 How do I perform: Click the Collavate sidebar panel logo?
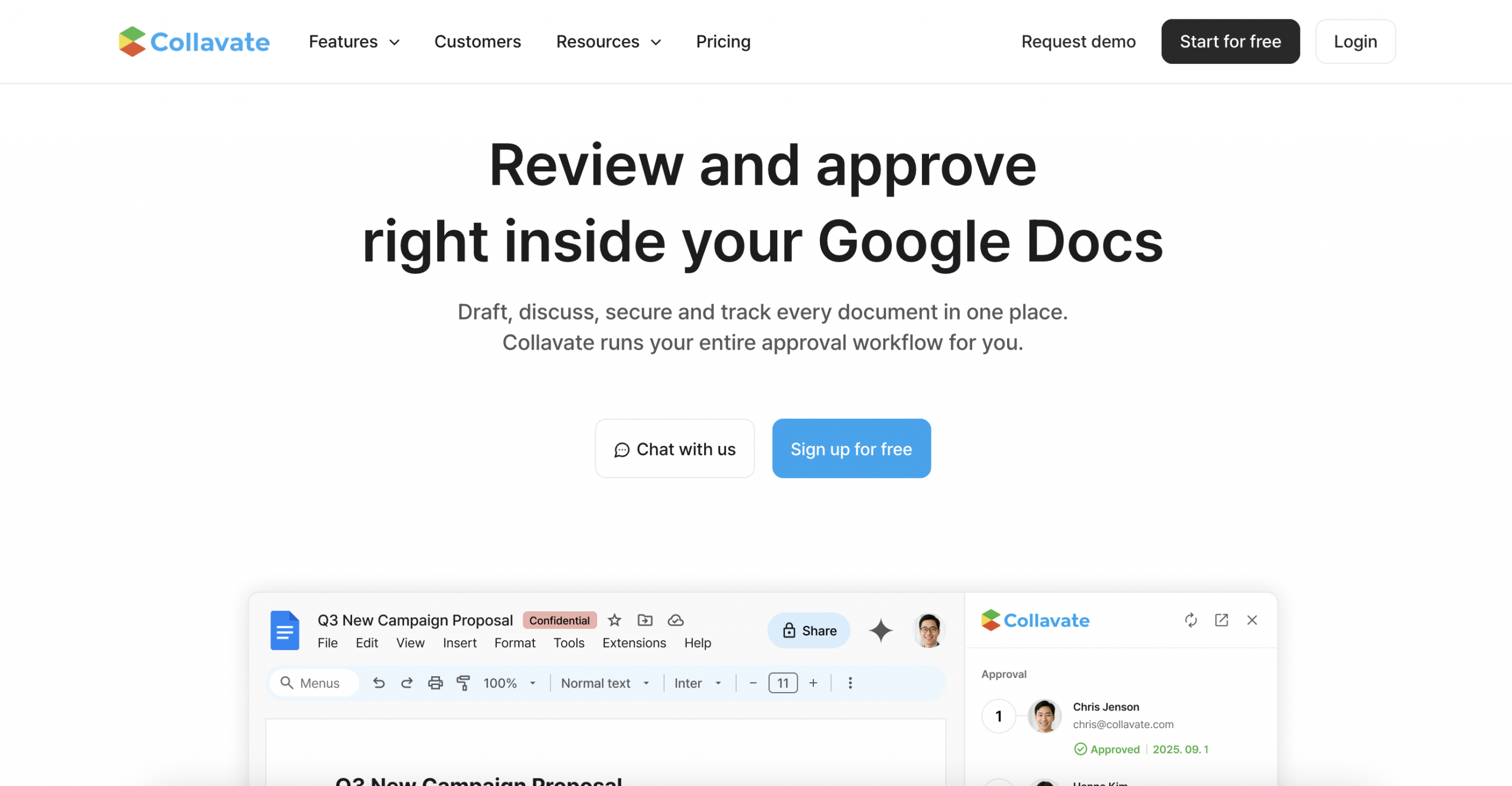pos(1035,620)
